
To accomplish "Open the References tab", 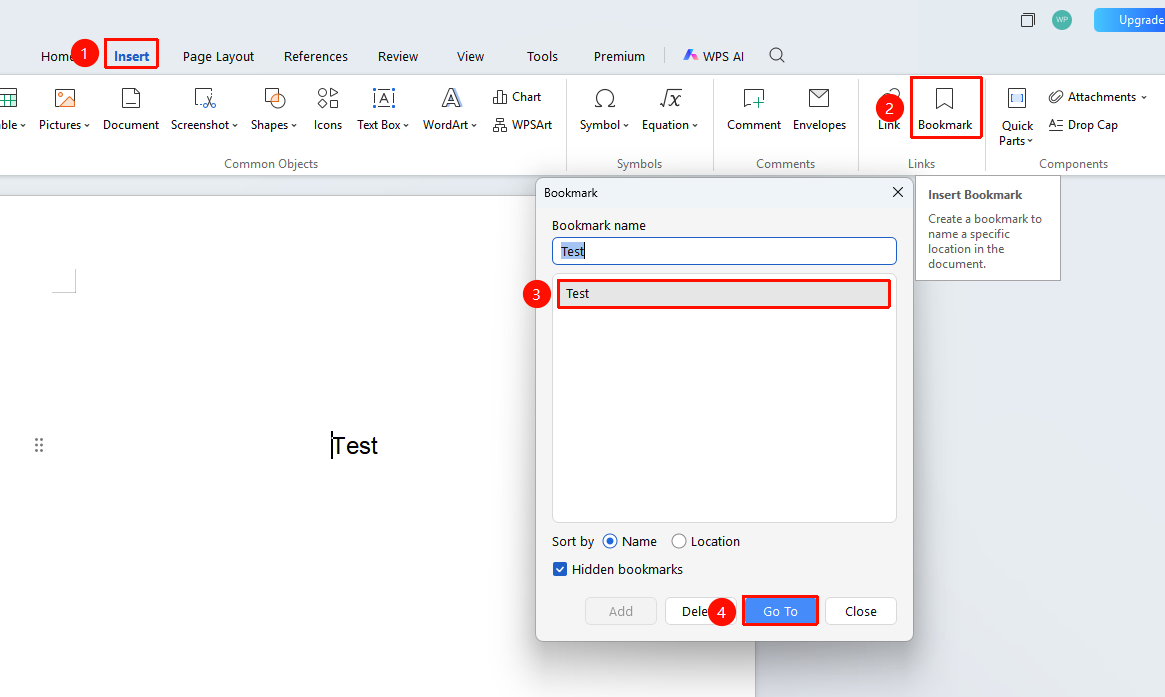I will point(316,56).
